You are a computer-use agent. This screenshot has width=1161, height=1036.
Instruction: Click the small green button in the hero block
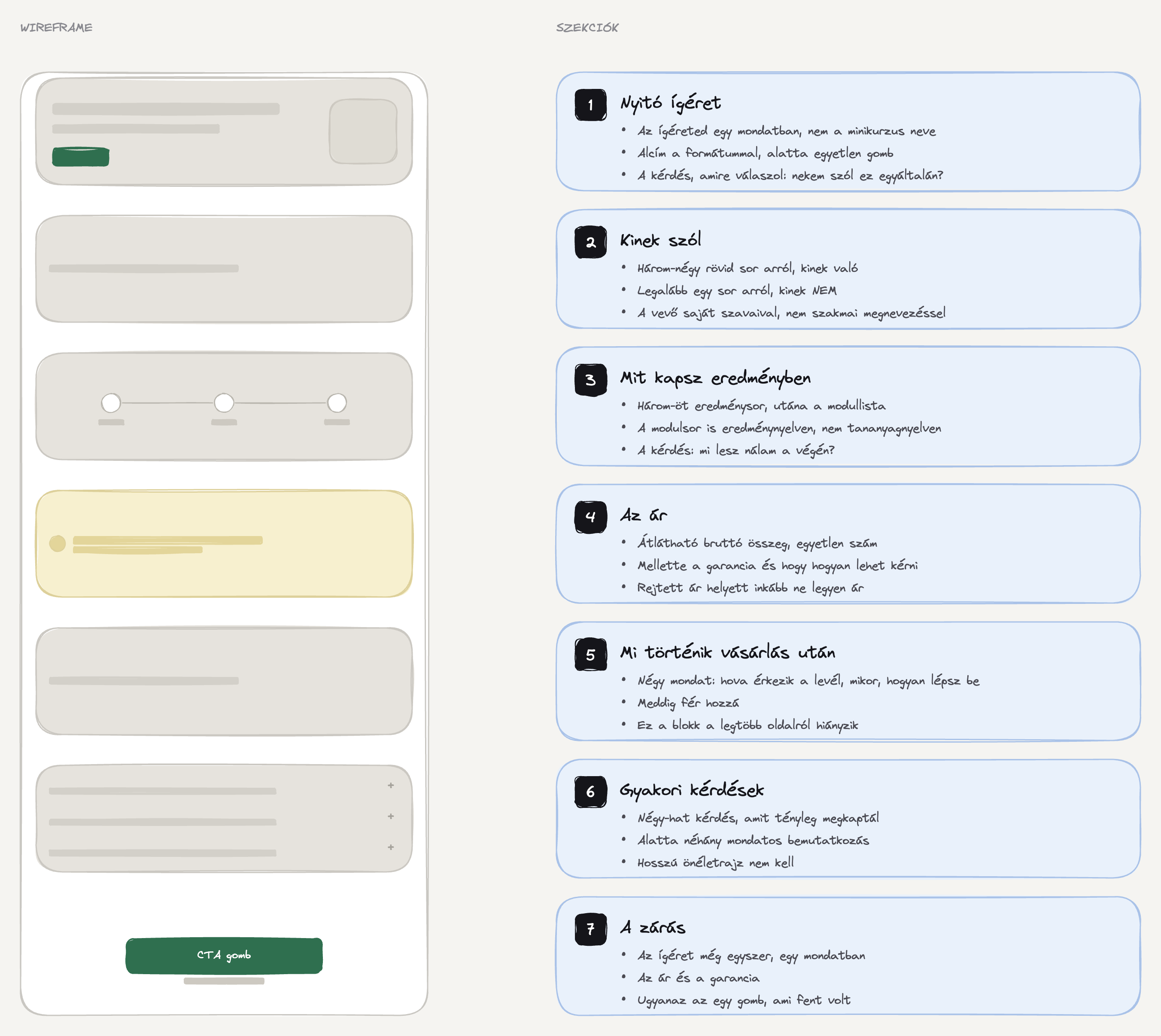click(x=80, y=156)
